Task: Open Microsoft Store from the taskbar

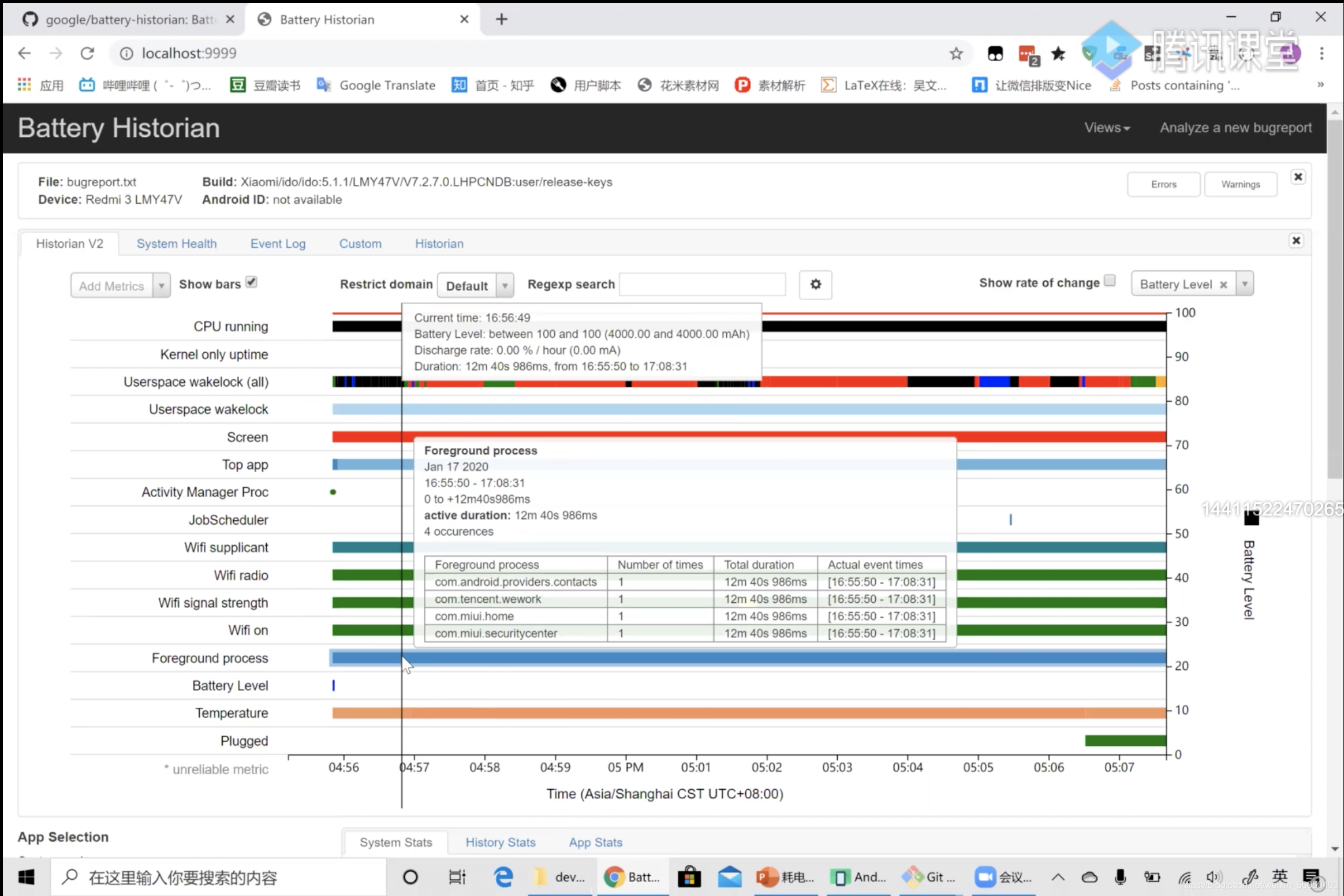Action: (688, 877)
